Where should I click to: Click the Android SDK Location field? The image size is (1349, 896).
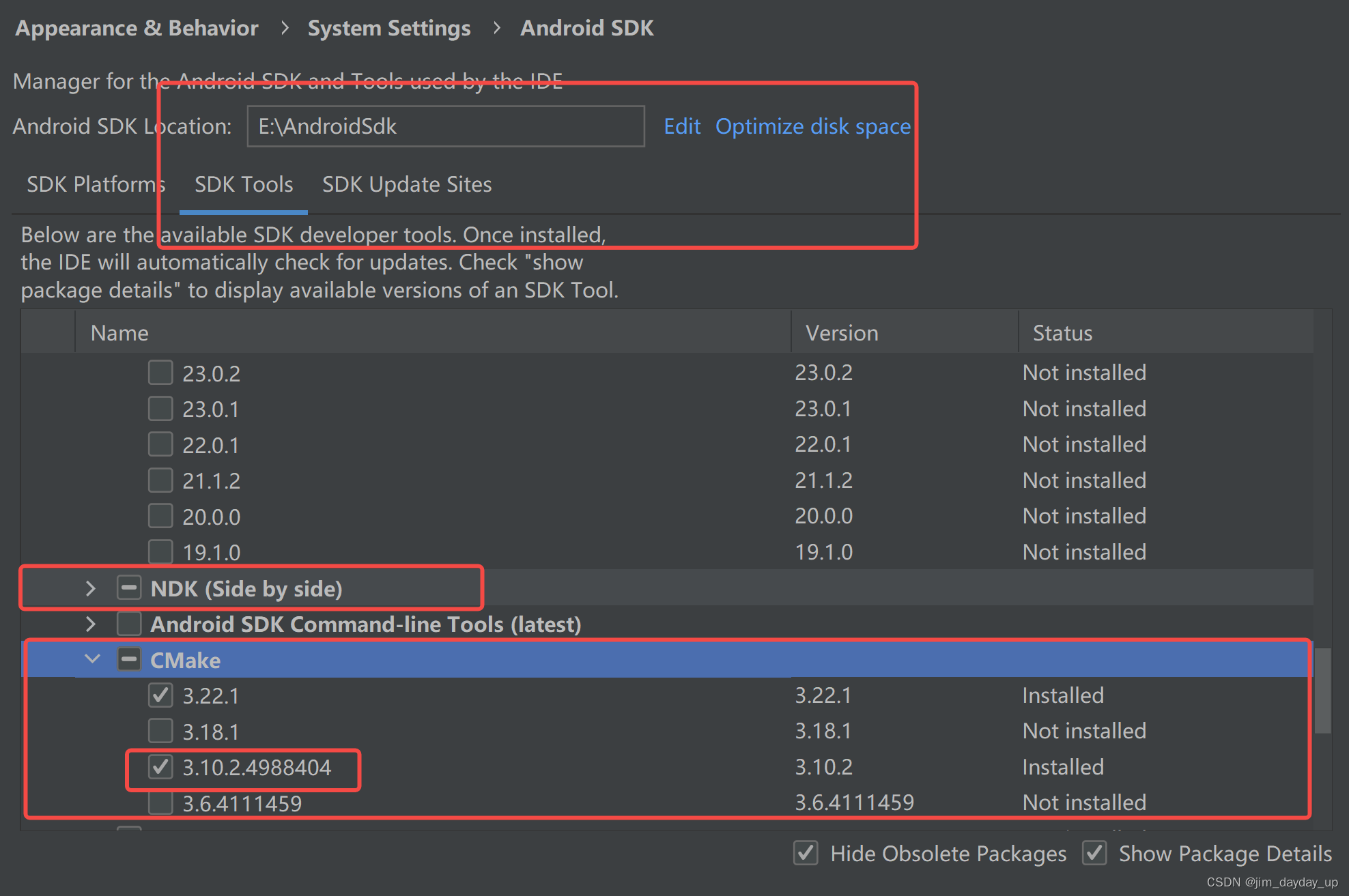point(446,126)
